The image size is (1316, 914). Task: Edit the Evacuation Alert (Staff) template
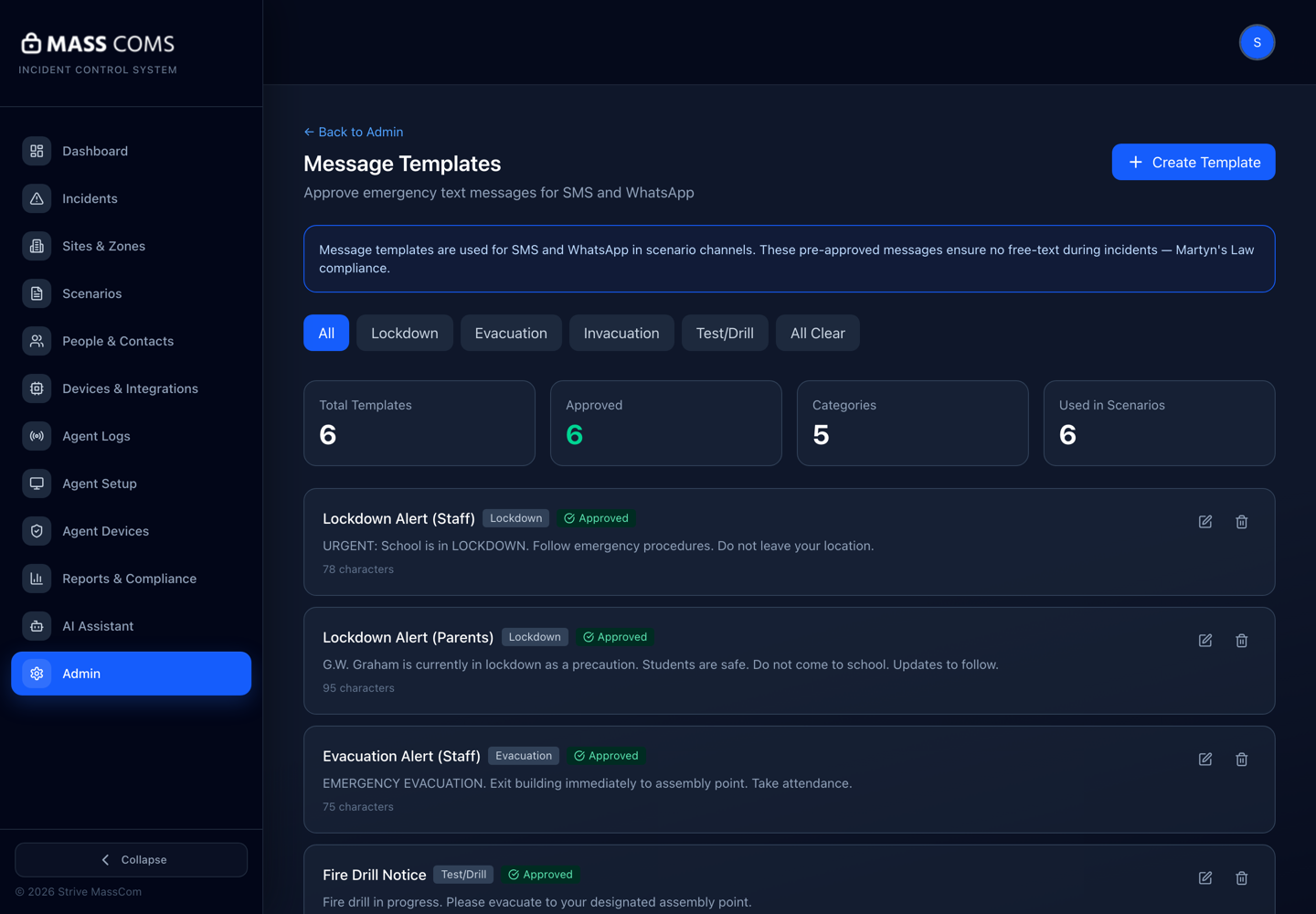tap(1205, 760)
